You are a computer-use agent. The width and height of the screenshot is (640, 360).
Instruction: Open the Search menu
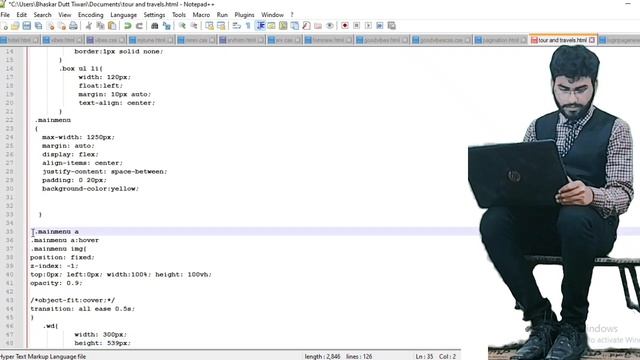(42, 15)
